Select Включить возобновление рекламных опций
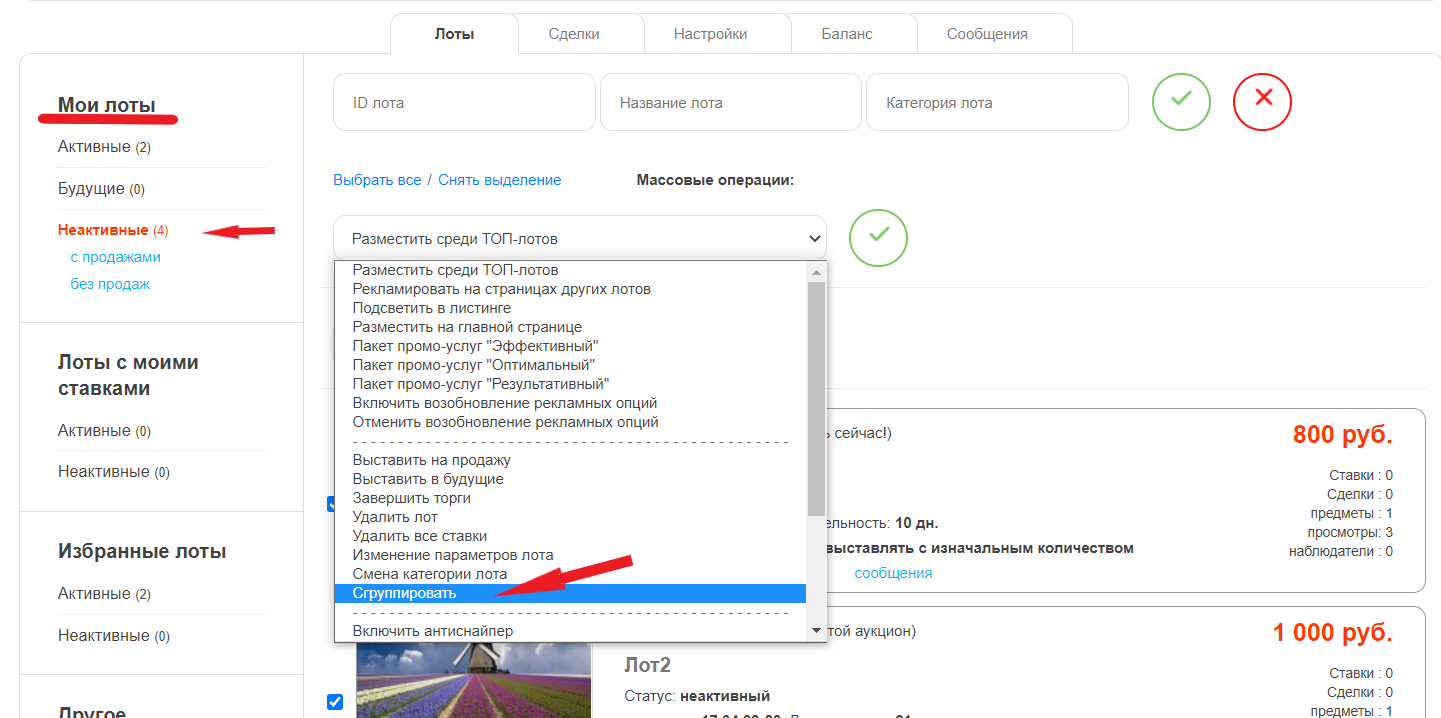 tap(570, 403)
